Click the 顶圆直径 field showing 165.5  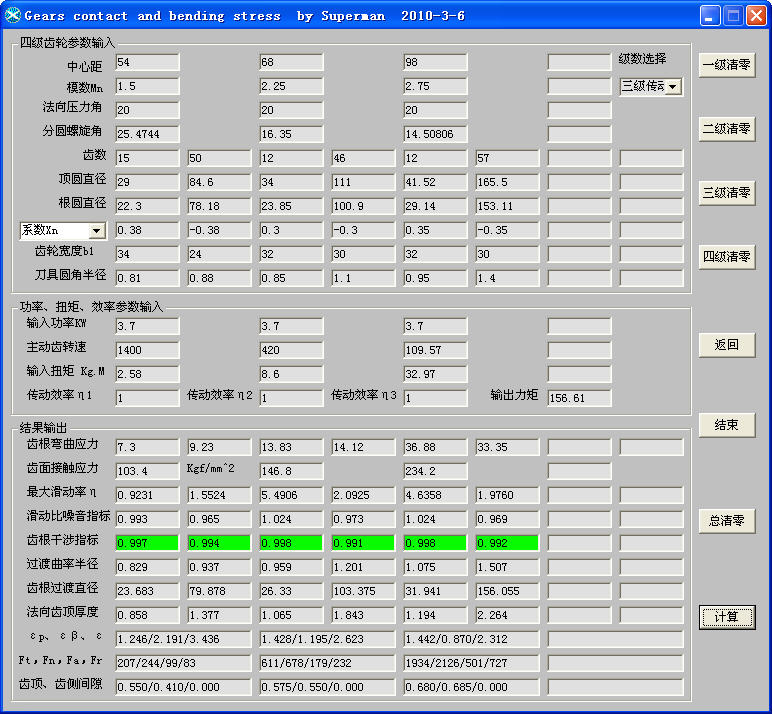coord(507,182)
